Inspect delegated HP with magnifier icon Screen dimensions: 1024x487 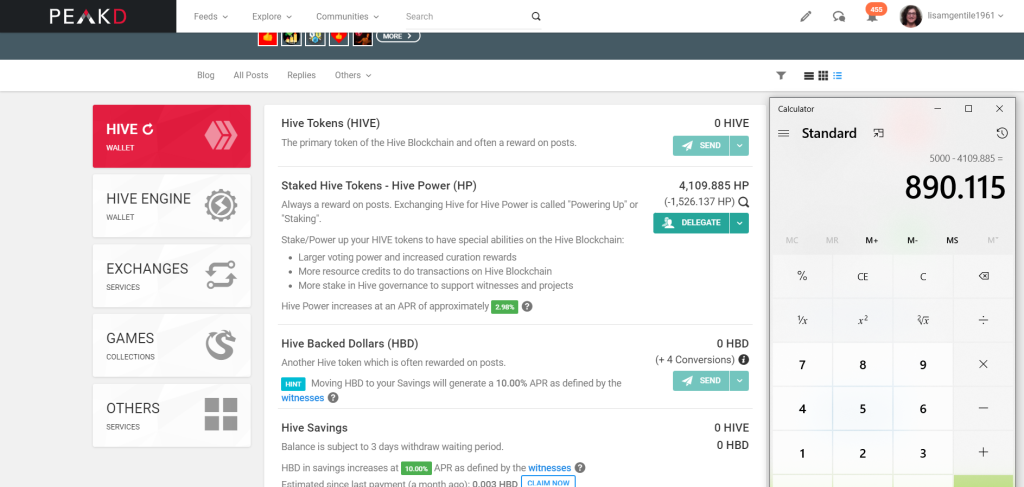[743, 202]
